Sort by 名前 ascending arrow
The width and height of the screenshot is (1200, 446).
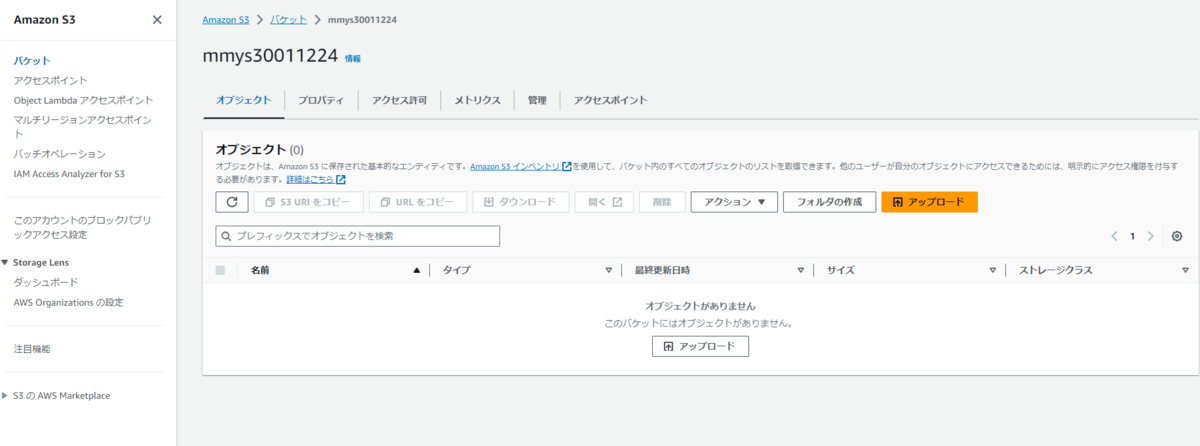(417, 271)
